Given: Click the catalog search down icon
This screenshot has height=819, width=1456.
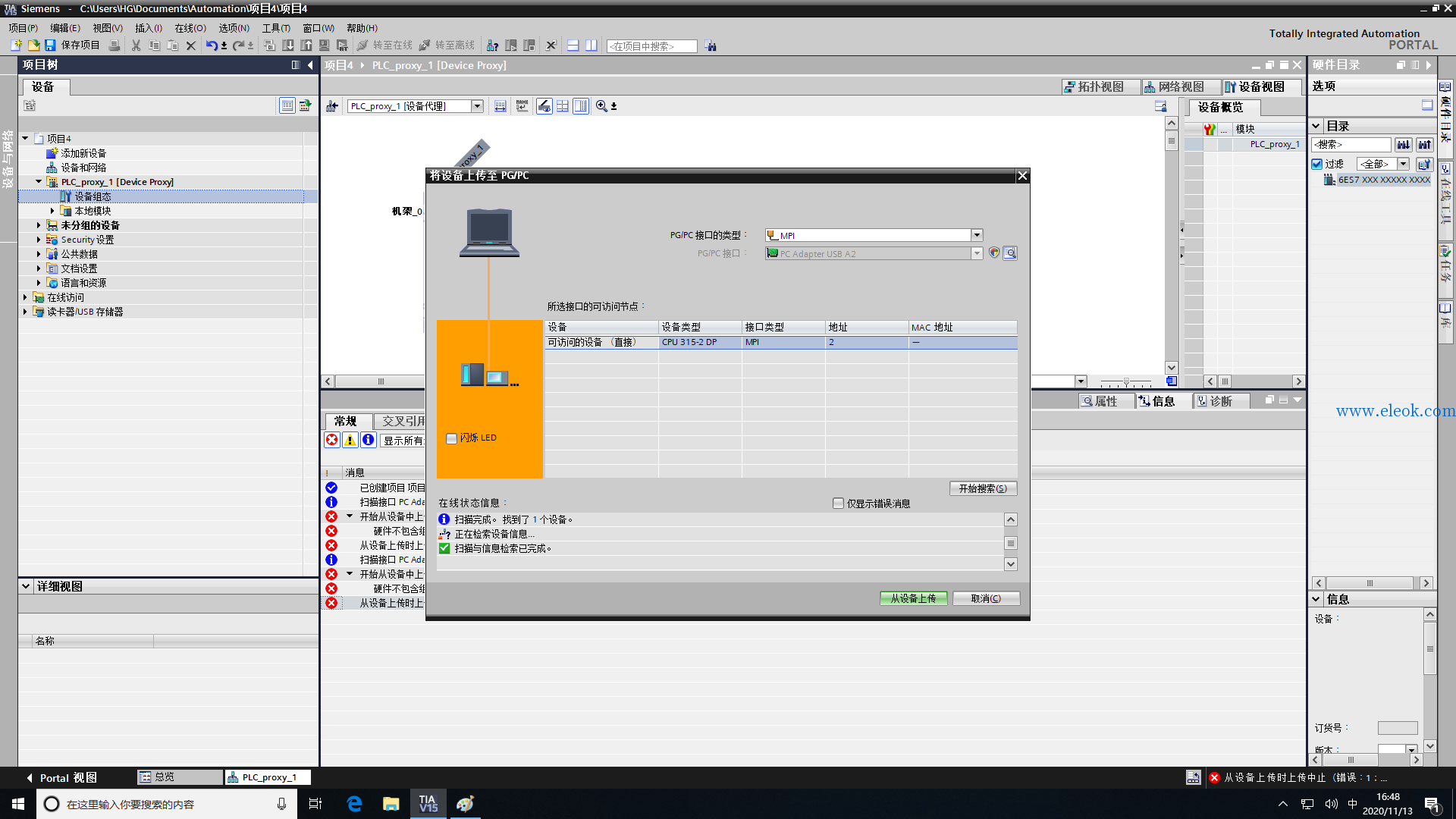Looking at the screenshot, I should (1404, 144).
